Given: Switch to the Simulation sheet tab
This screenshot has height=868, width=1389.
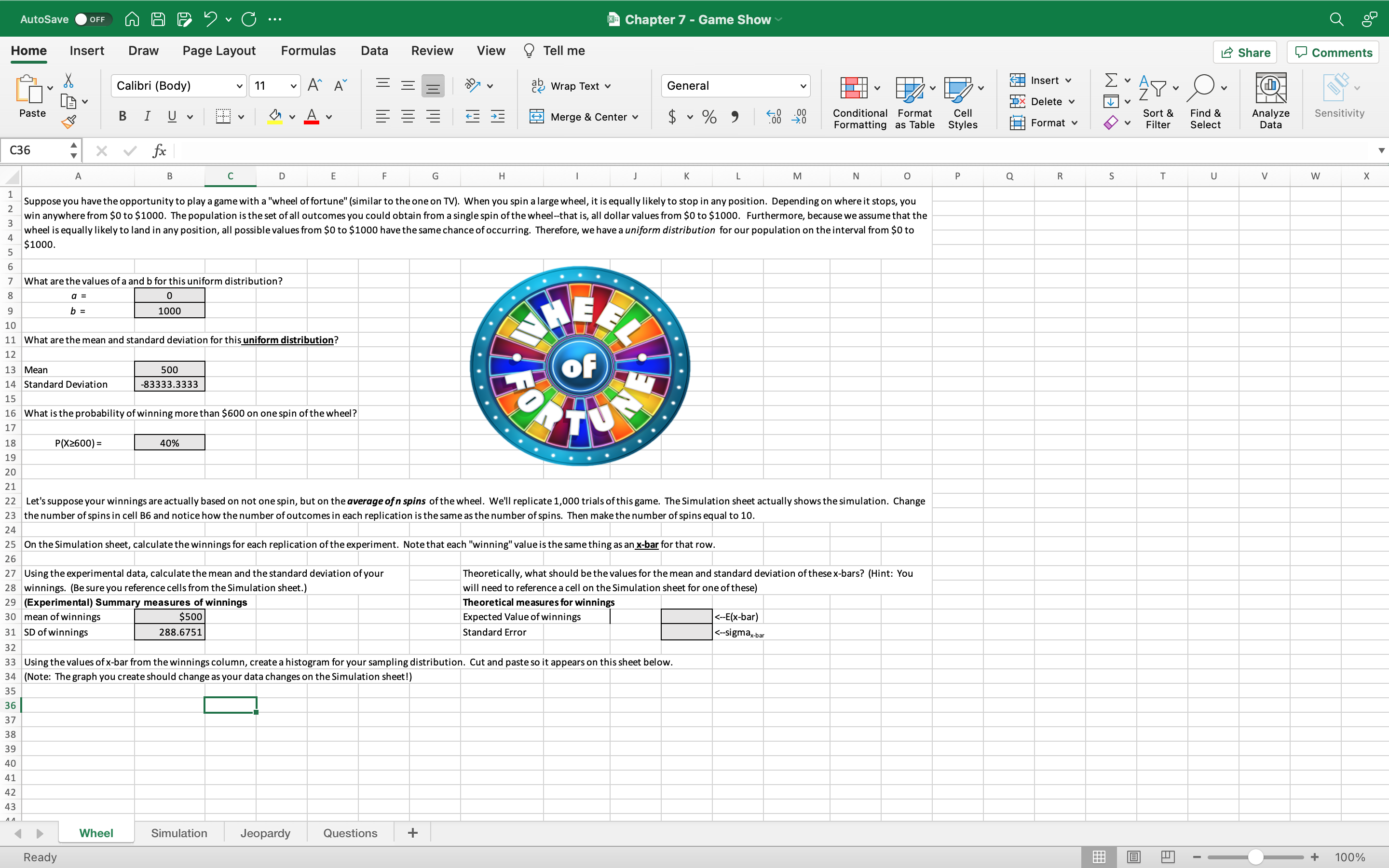Looking at the screenshot, I should (179, 833).
